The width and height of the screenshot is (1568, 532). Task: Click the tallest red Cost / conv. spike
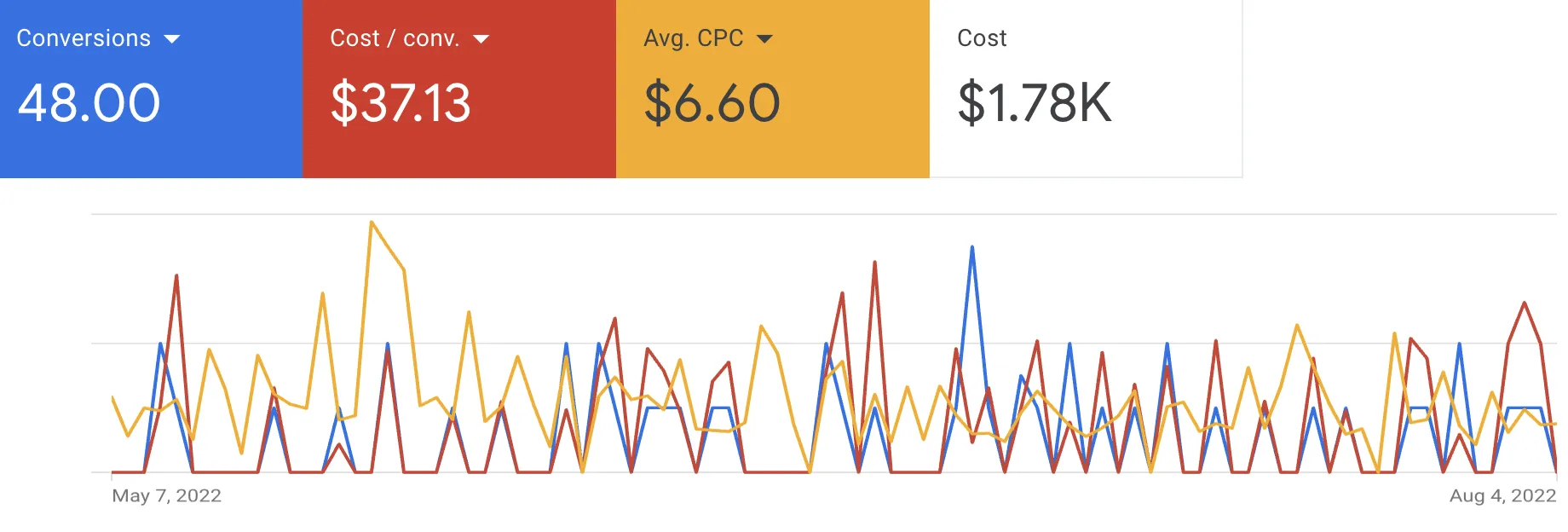tap(874, 263)
